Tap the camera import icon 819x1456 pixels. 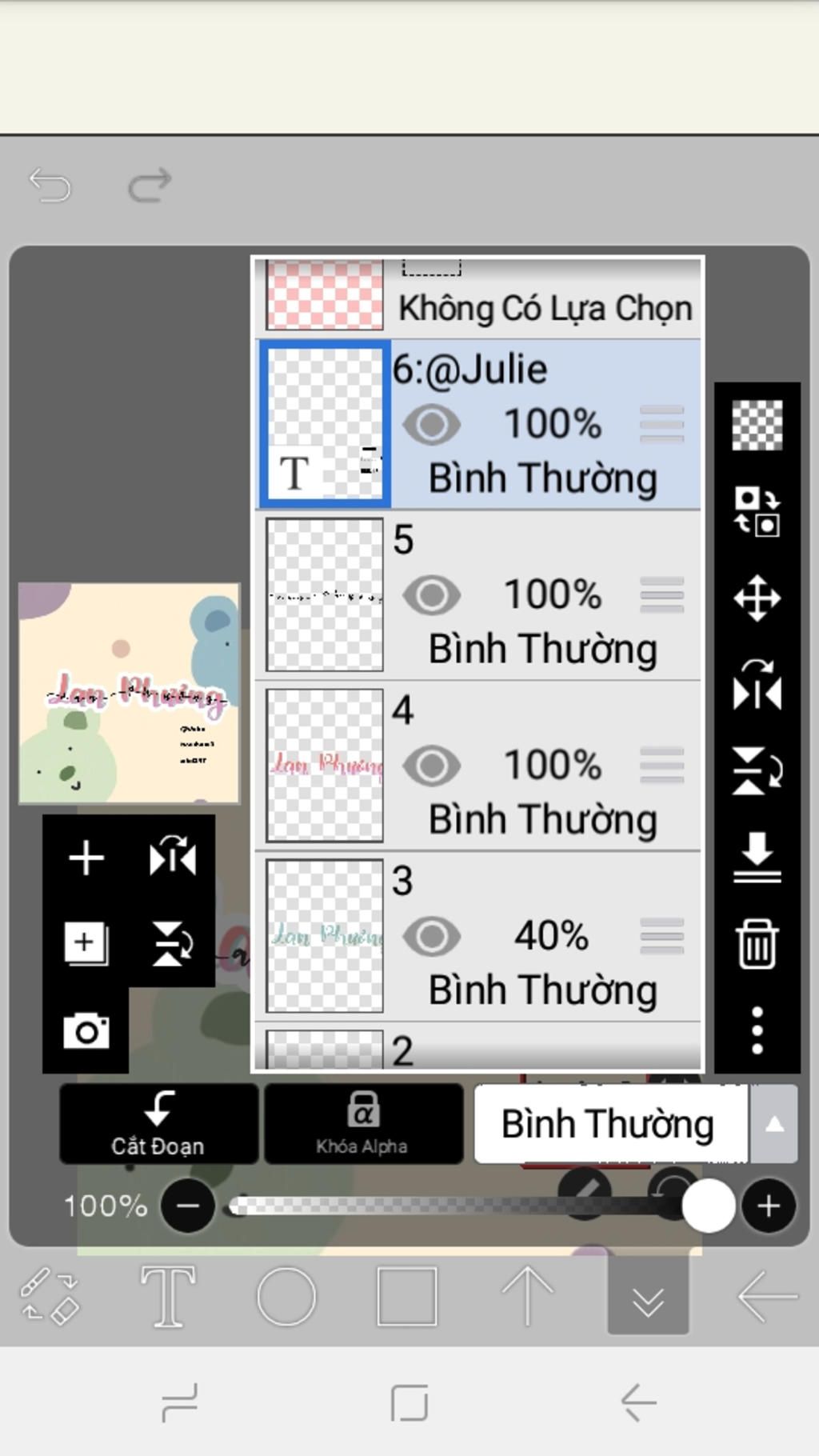pyautogui.click(x=86, y=1030)
